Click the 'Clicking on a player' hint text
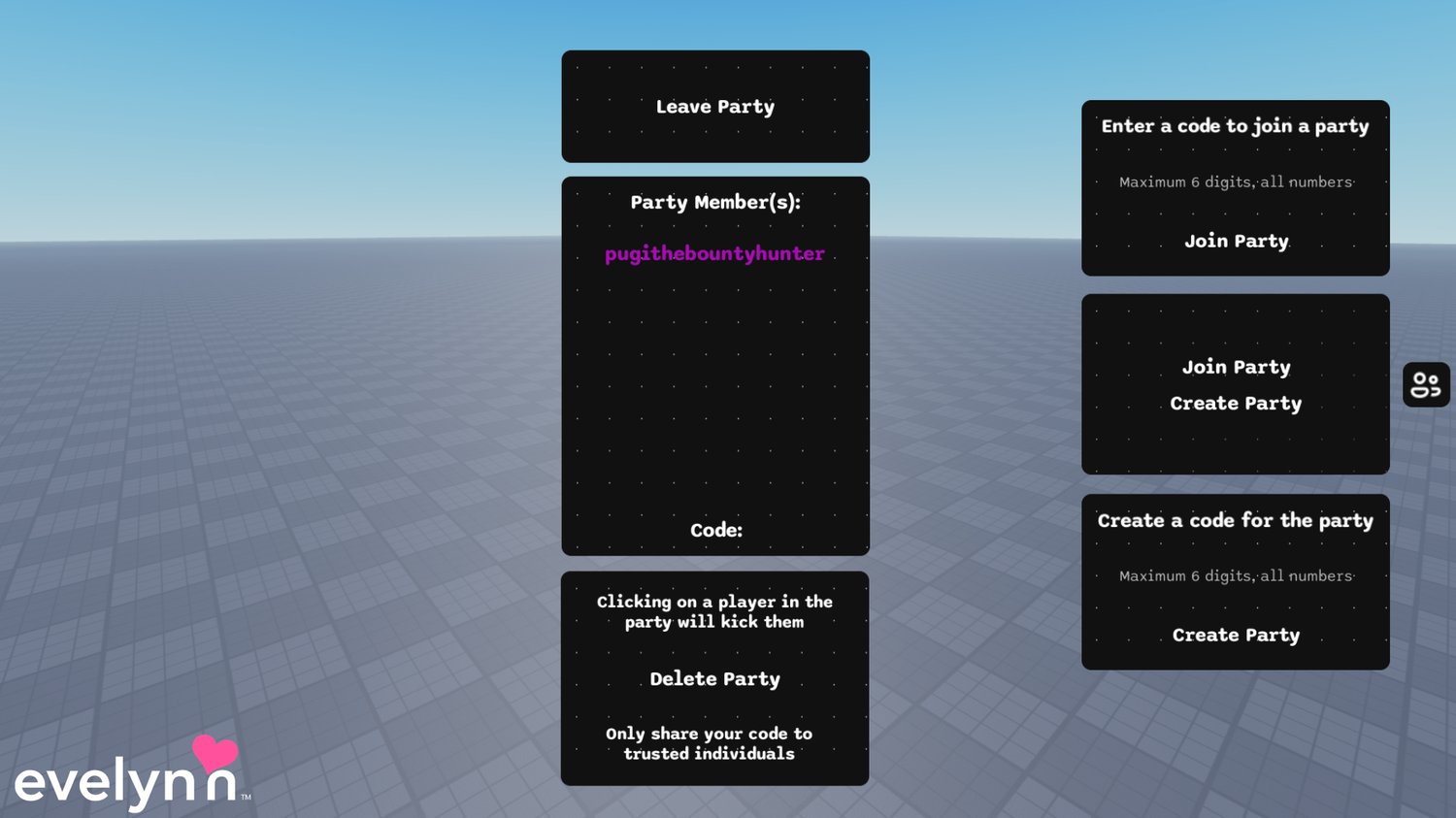This screenshot has height=818, width=1456. 714,611
